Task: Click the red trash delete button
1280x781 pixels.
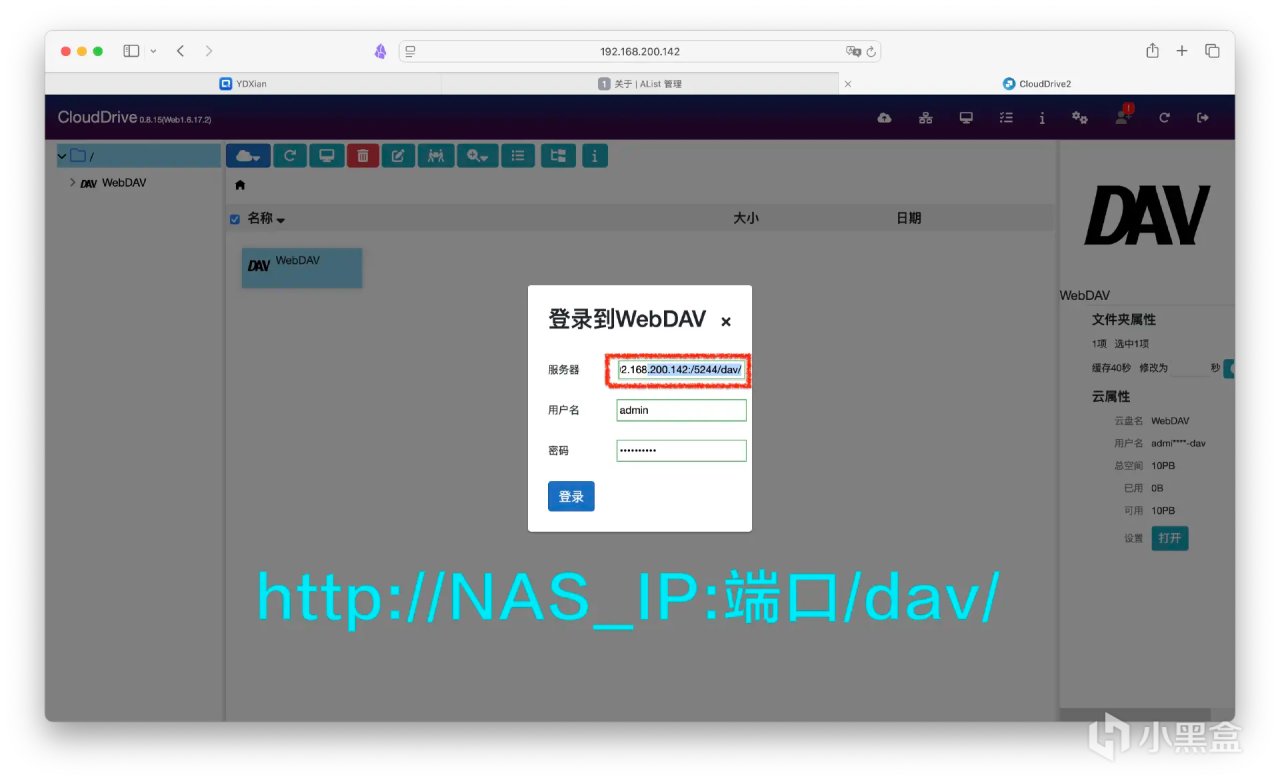Action: coord(363,156)
